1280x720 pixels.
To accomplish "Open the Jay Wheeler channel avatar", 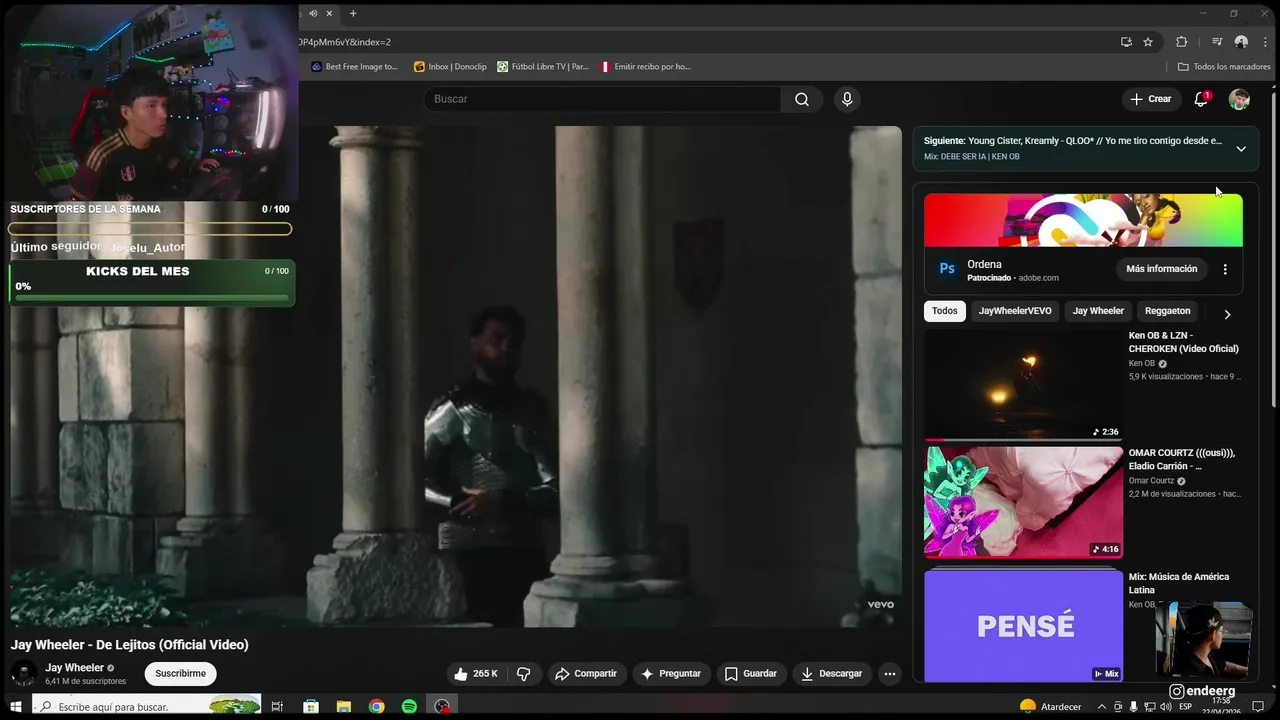I will coord(24,674).
